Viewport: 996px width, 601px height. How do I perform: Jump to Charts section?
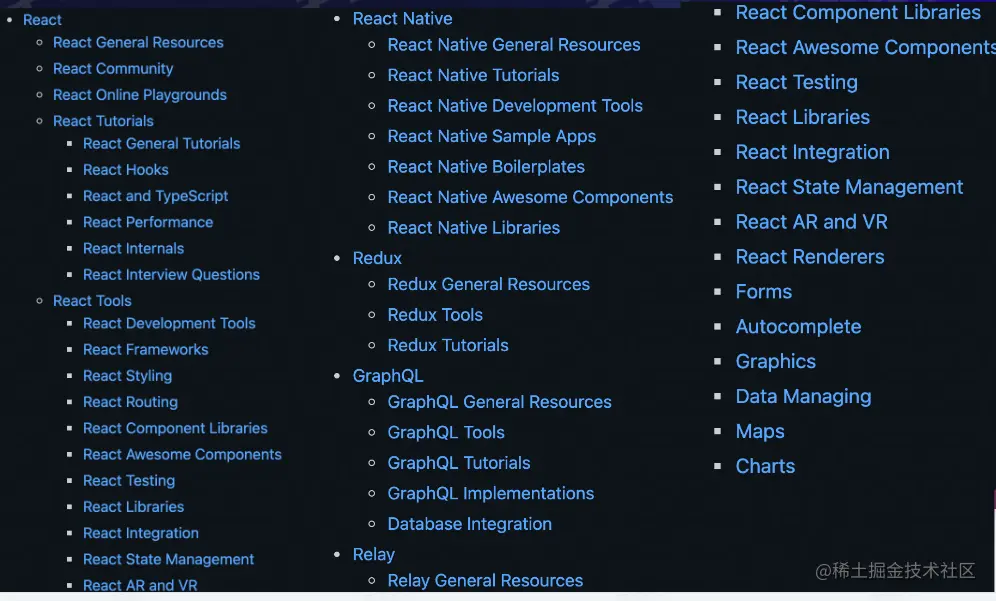[765, 466]
